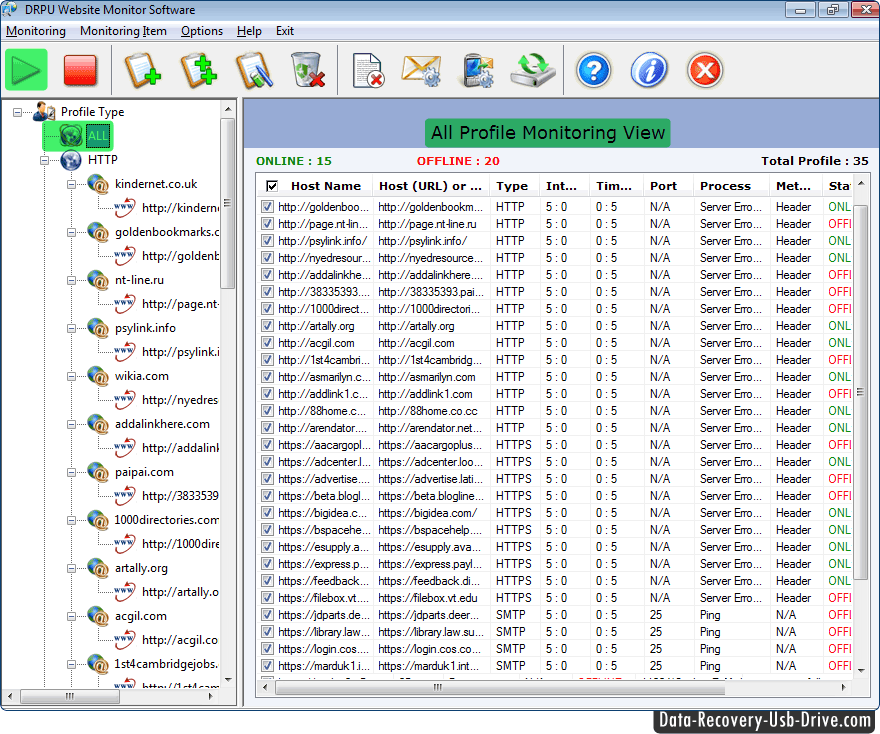Click the table's scroll-right arrow
Viewport: 880px width, 734px height.
pos(844,687)
